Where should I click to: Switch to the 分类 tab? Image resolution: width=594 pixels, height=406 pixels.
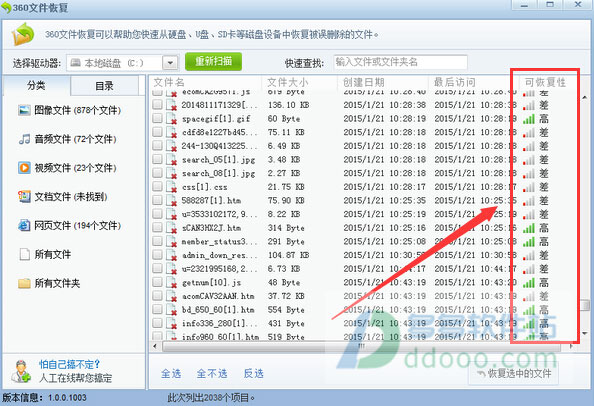point(36,85)
